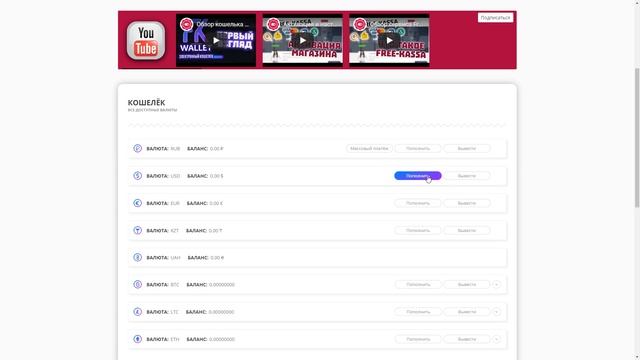Click Вывести in the ETH row
Screen dimensions: 640x360
[467, 339]
